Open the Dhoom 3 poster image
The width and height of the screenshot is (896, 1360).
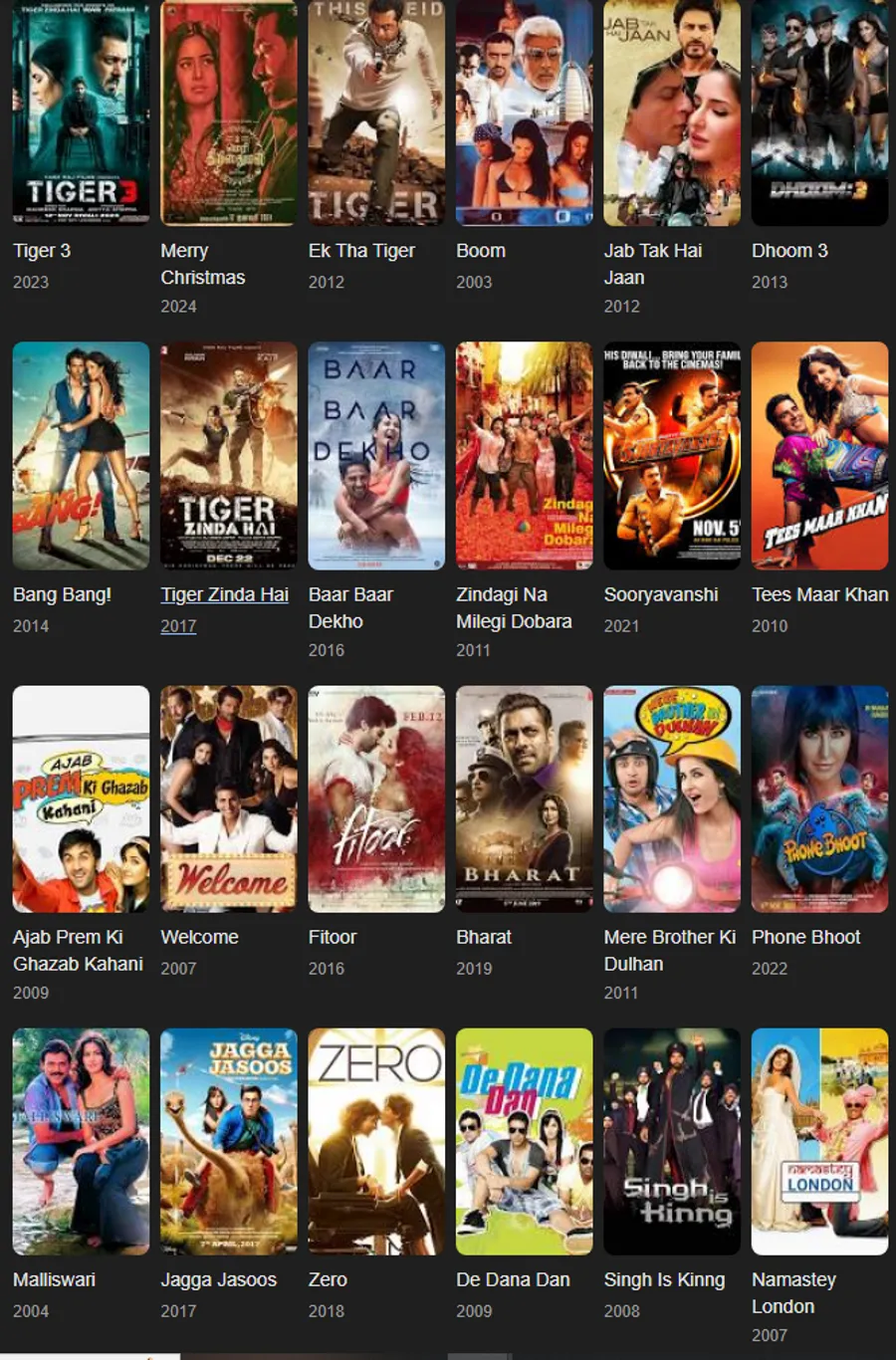click(x=819, y=113)
